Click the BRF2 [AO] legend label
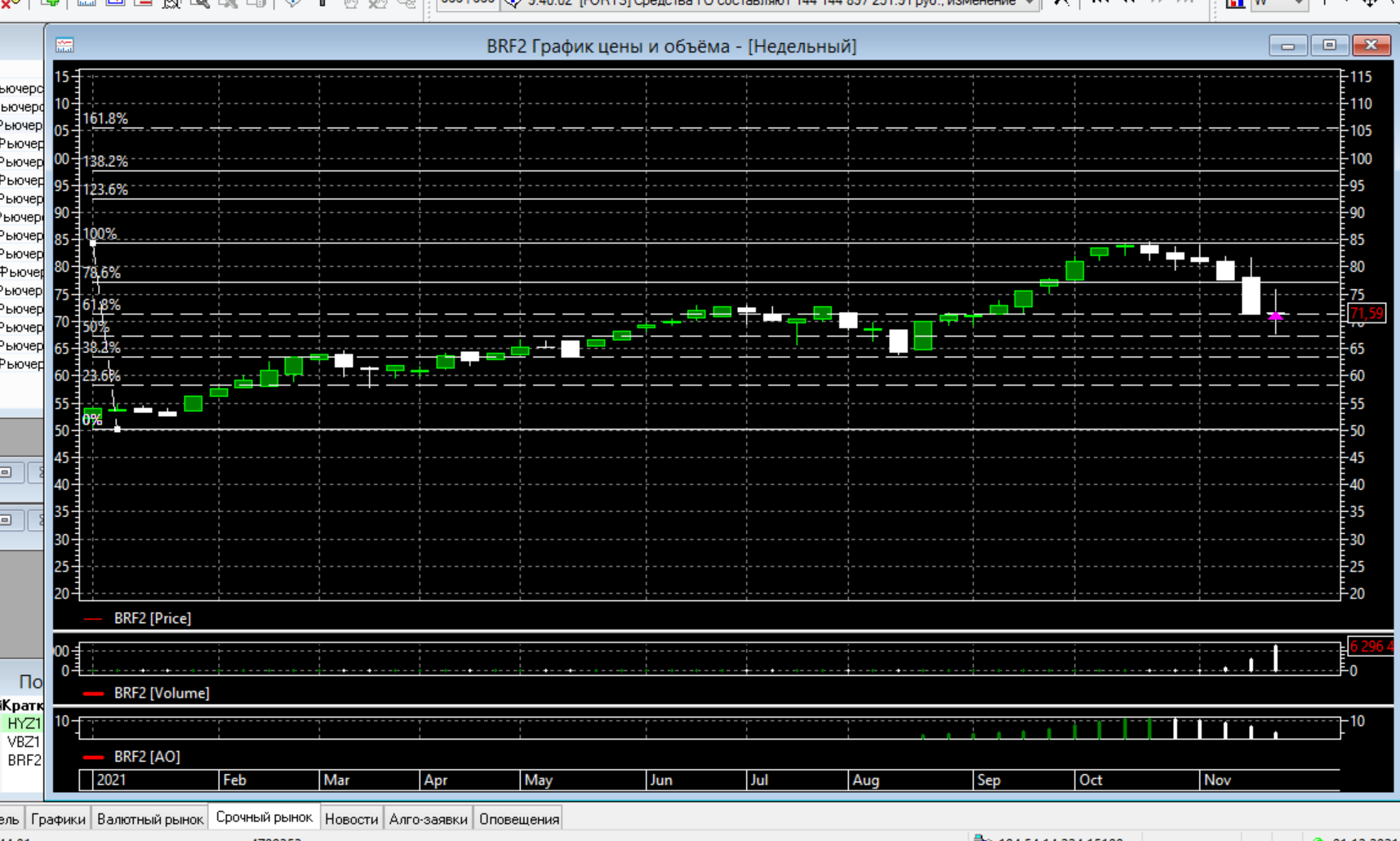Image resolution: width=1400 pixels, height=841 pixels. 147,757
